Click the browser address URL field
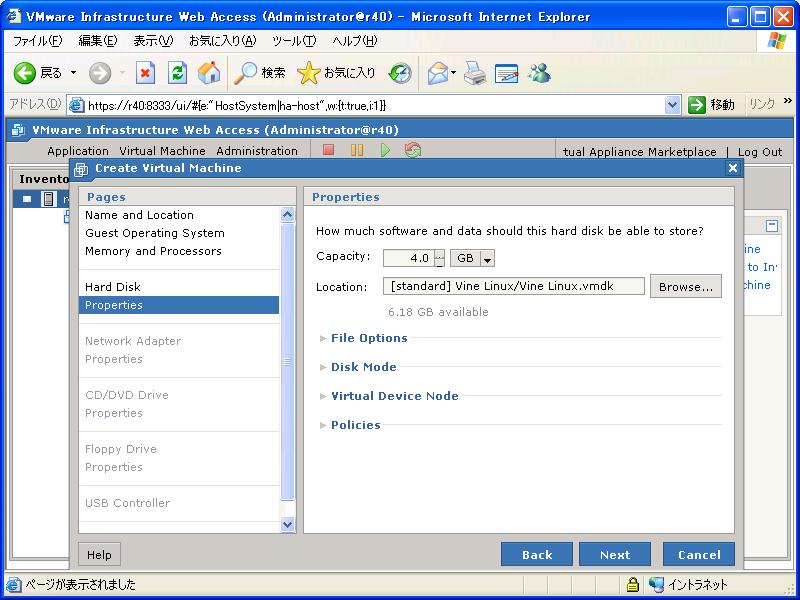The width and height of the screenshot is (800, 600). click(x=375, y=106)
